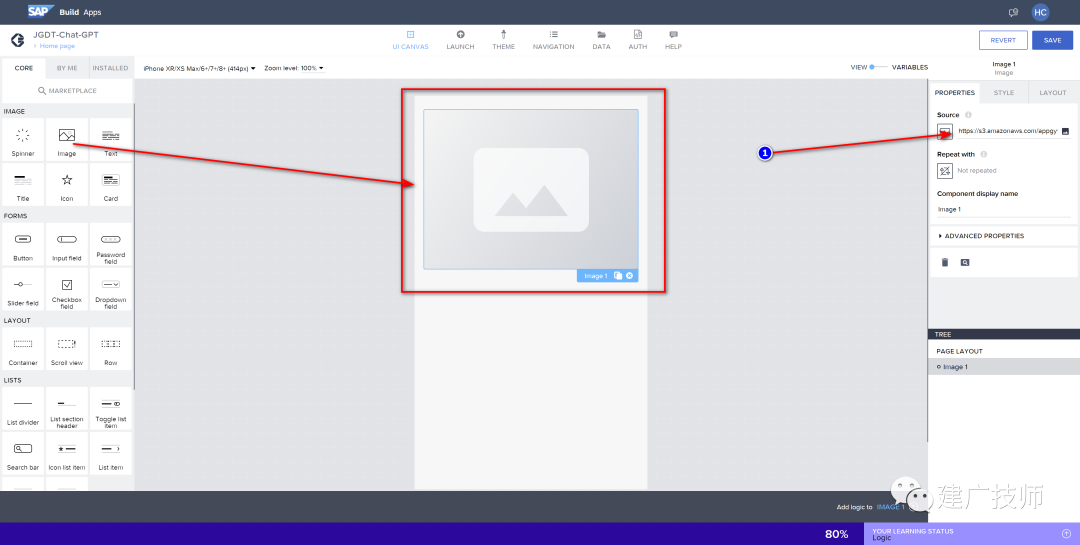1080x545 pixels.
Task: Click the Save button
Action: pos(1052,40)
